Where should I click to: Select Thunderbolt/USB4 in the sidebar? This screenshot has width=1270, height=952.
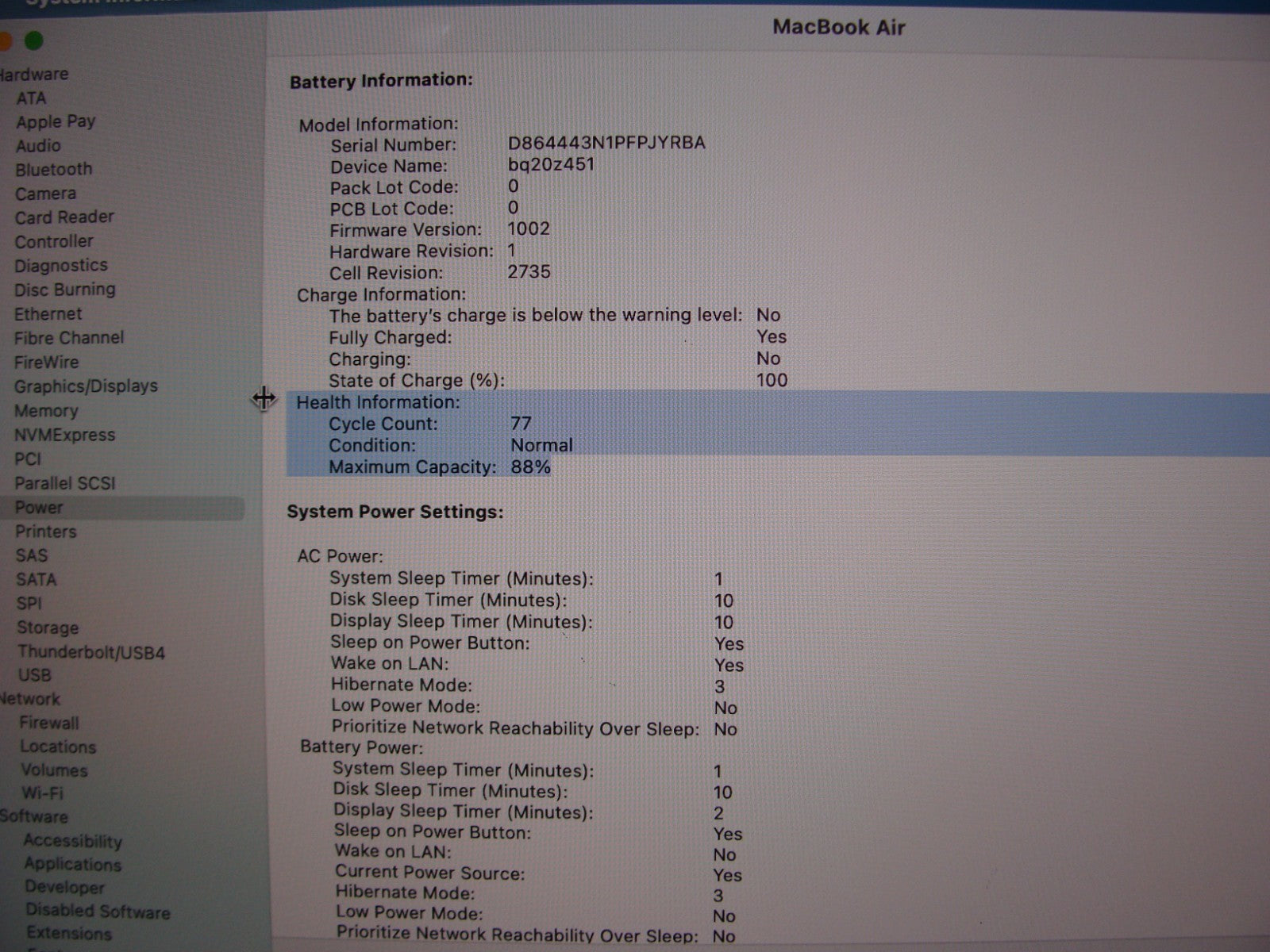pos(91,653)
